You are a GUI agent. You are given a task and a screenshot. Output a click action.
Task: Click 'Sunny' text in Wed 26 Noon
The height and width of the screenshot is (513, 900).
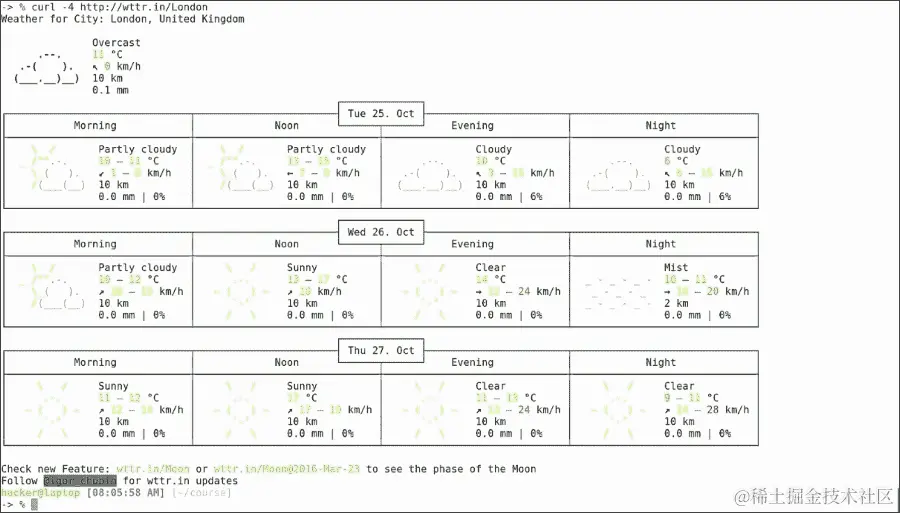coord(302,267)
